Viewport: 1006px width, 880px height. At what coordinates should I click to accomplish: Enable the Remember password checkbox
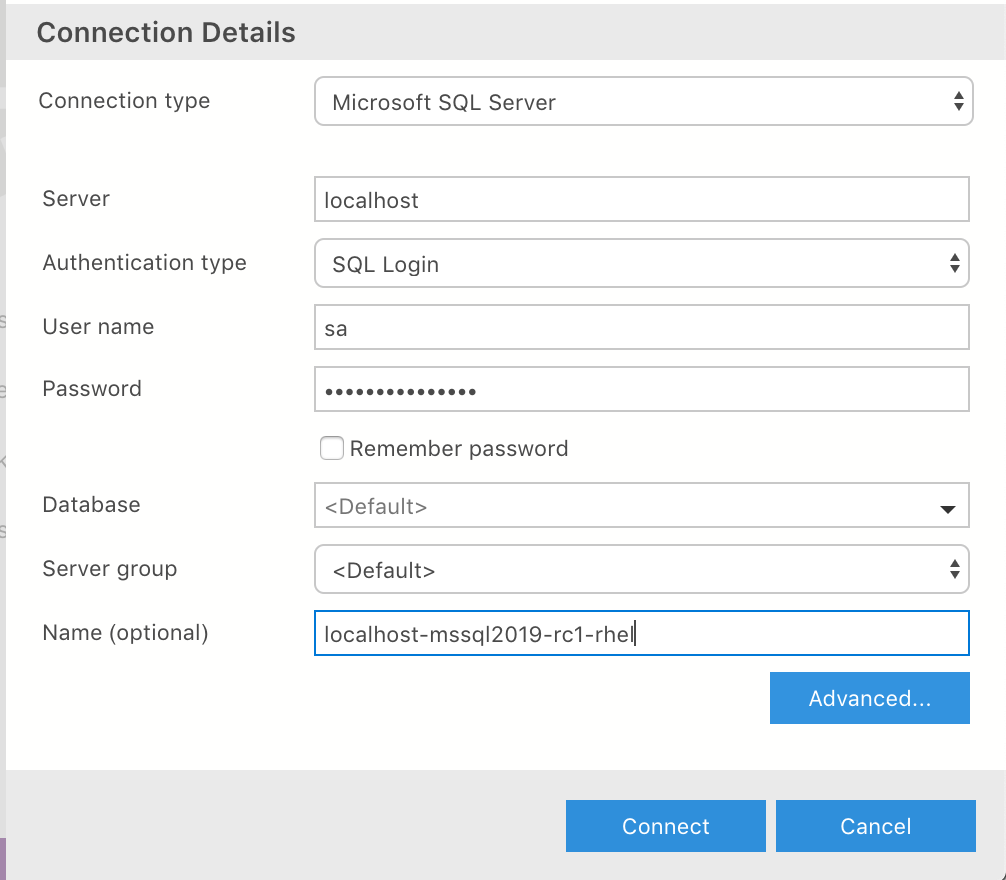click(x=332, y=448)
